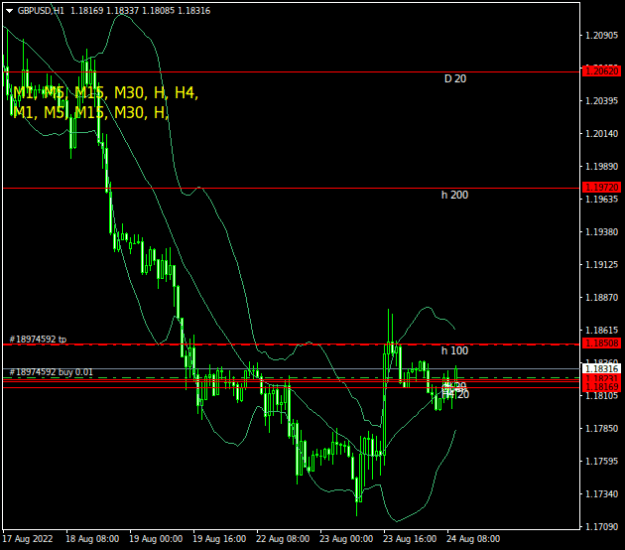The height and width of the screenshot is (550, 625).
Task: Click the 18 Aug 08:00 time label
Action: (x=92, y=539)
